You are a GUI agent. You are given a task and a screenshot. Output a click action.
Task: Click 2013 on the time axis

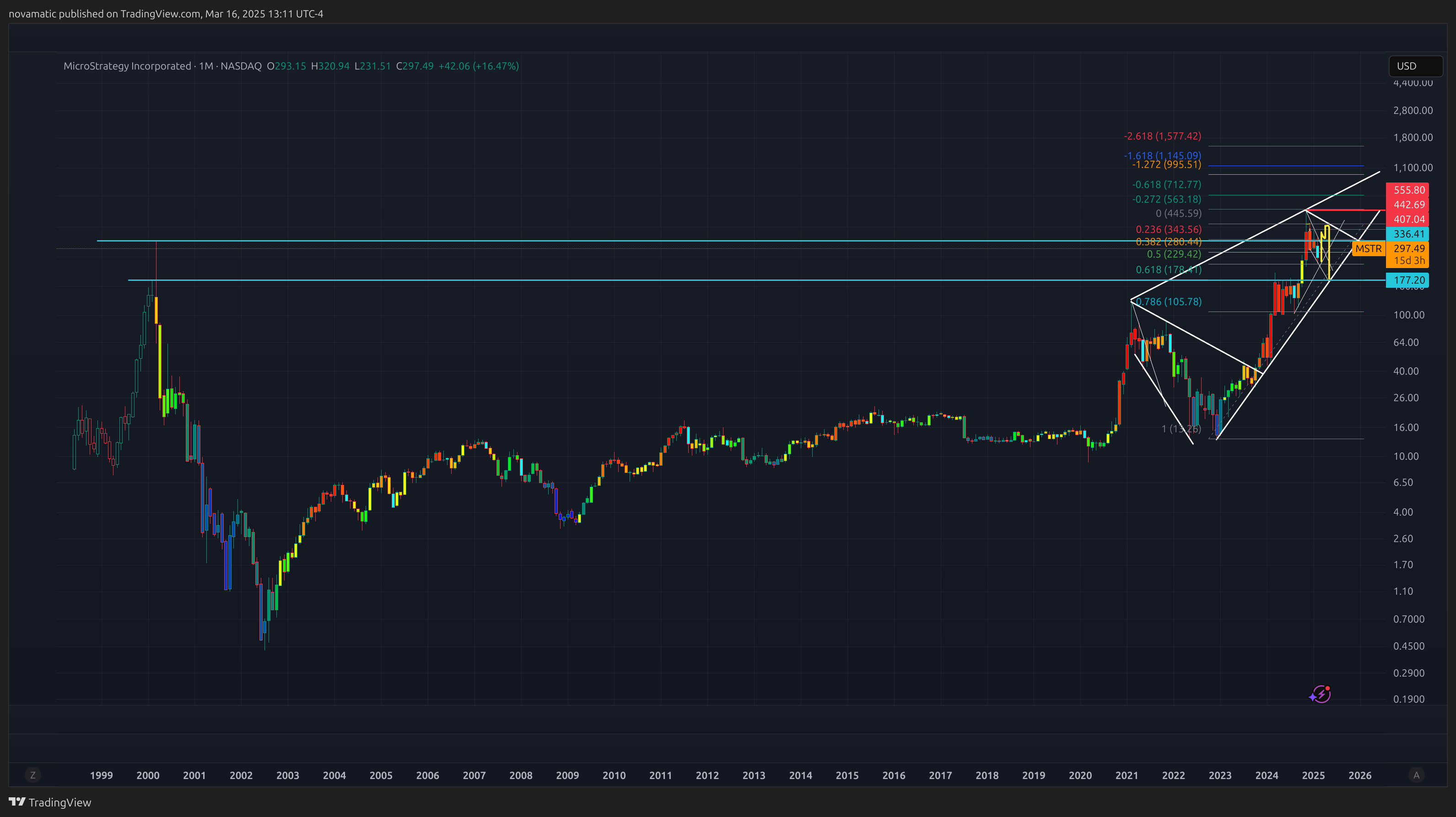[x=754, y=776]
